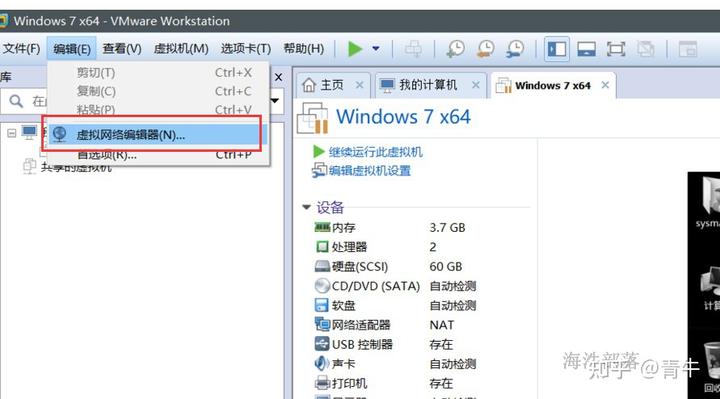Click the computer icon in library tree
Viewport: 720px width, 399px height.
(29, 133)
